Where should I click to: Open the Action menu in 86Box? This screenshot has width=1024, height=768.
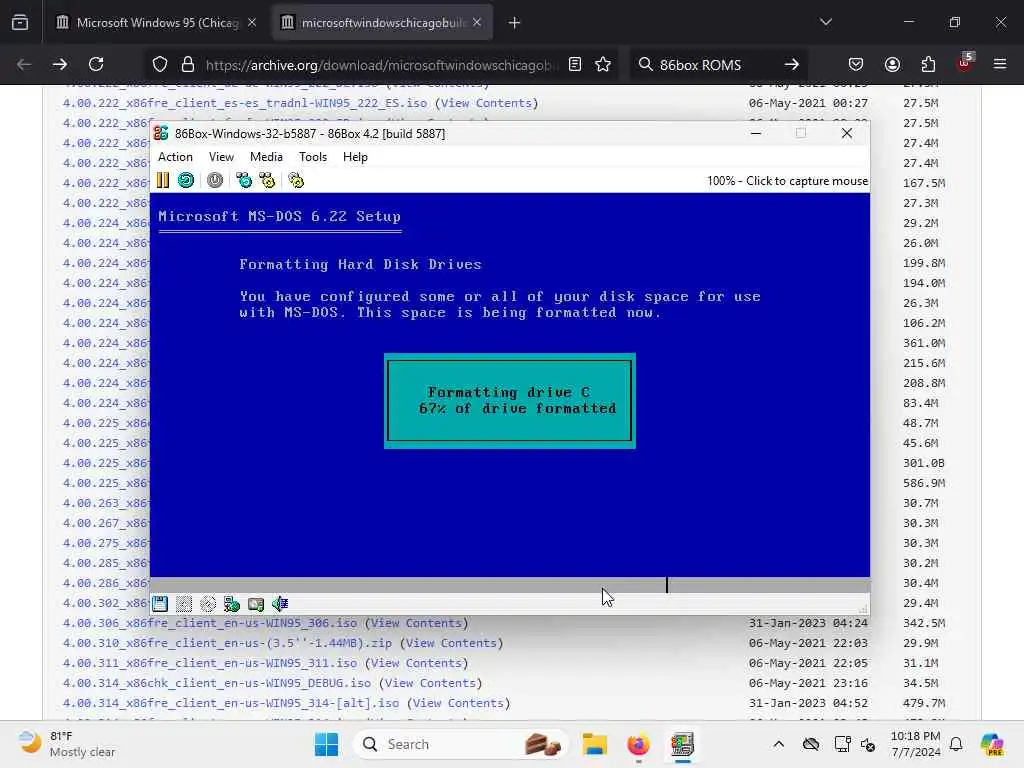pos(175,157)
